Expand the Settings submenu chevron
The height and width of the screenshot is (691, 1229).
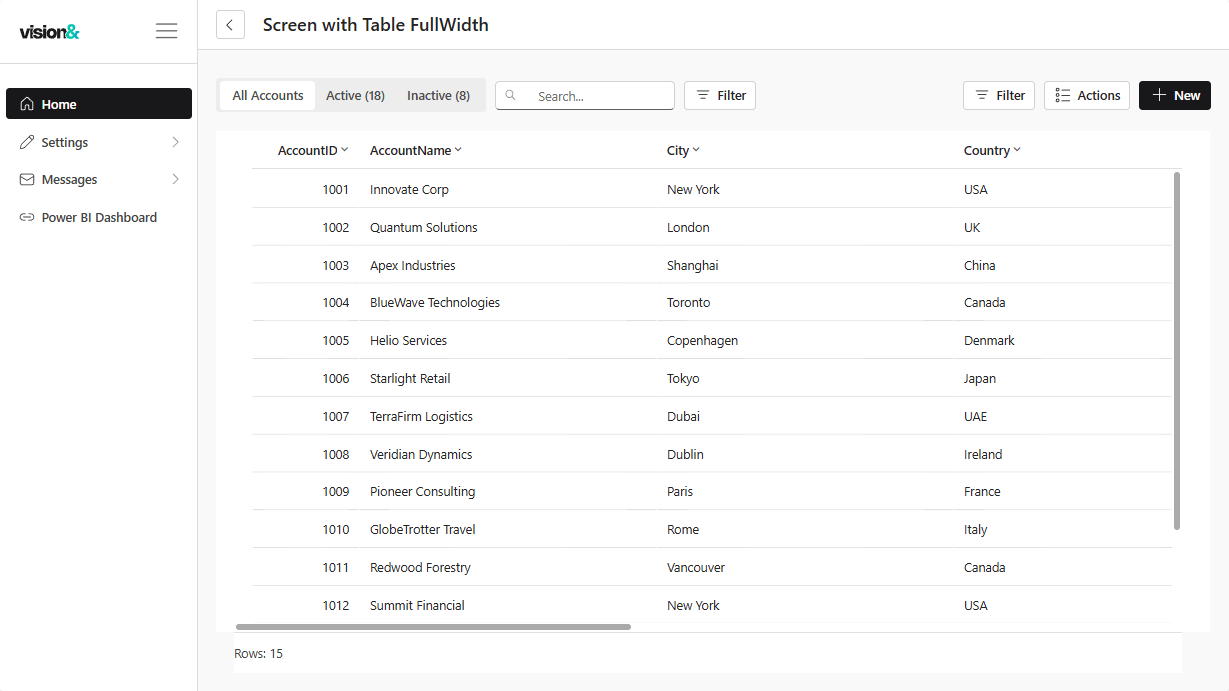pyautogui.click(x=177, y=141)
